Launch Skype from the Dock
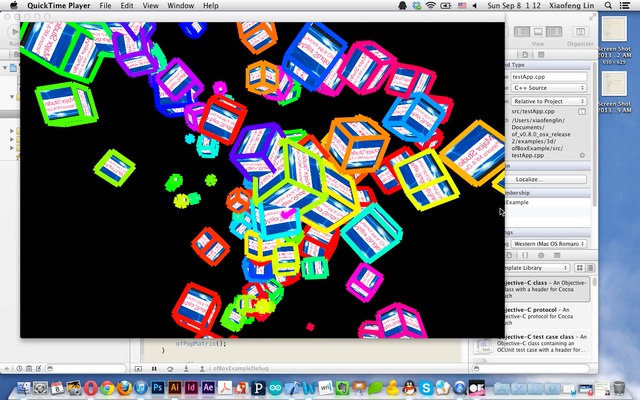640x400 pixels. [x=426, y=387]
